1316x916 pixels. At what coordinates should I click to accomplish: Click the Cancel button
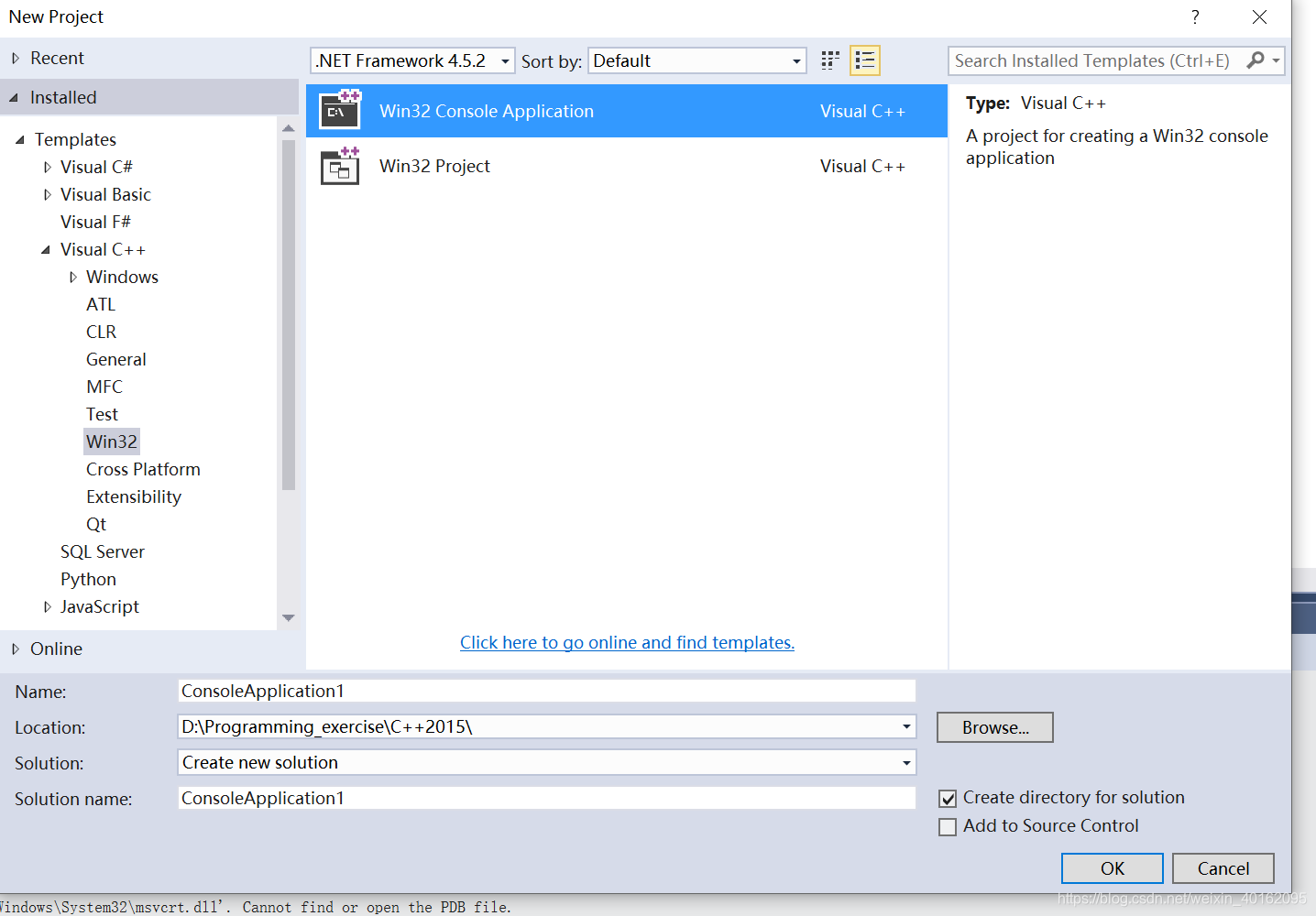click(x=1223, y=868)
